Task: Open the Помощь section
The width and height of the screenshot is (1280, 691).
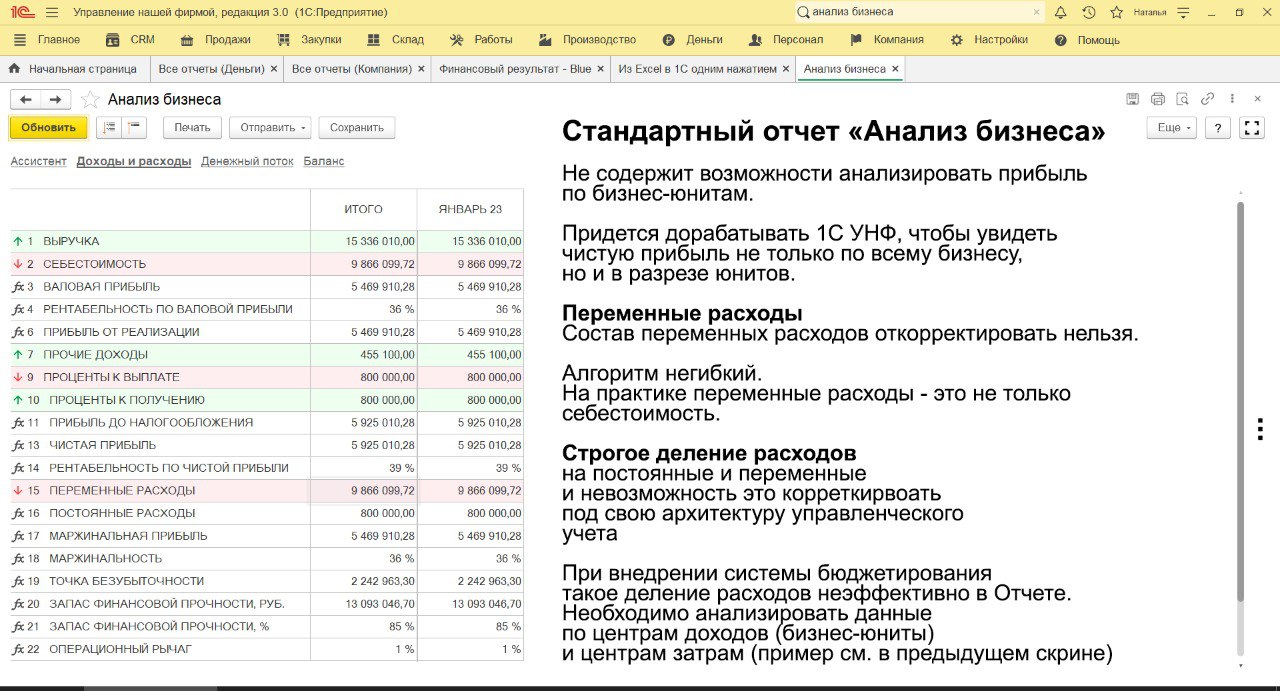Action: click(x=1087, y=40)
